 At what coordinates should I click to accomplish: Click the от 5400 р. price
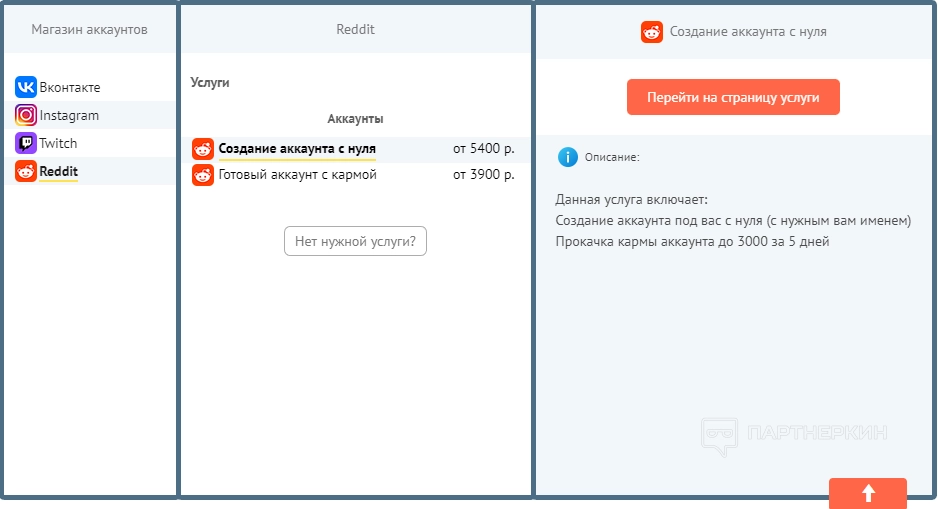(484, 149)
